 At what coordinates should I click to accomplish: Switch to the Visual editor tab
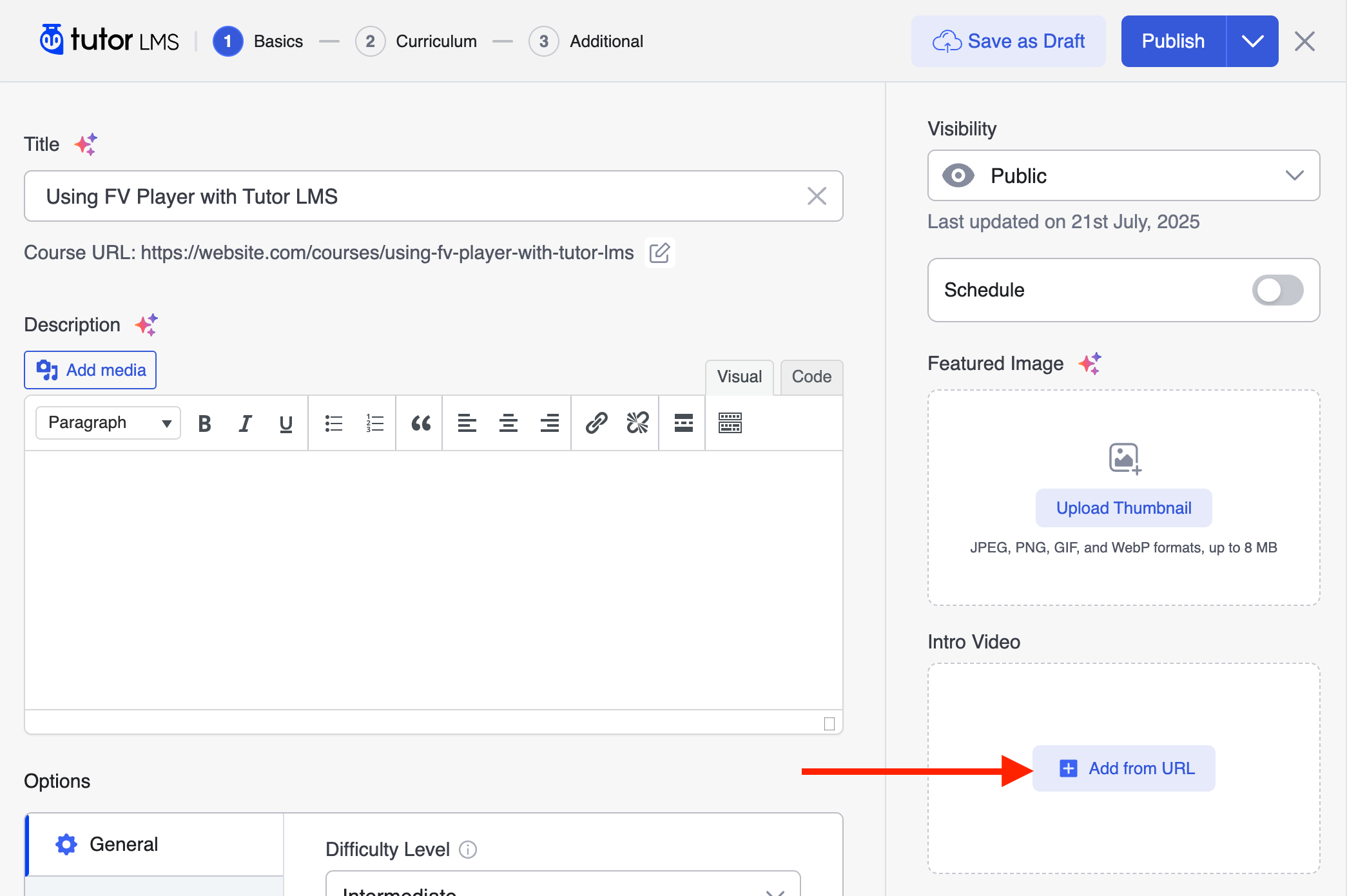(x=739, y=377)
